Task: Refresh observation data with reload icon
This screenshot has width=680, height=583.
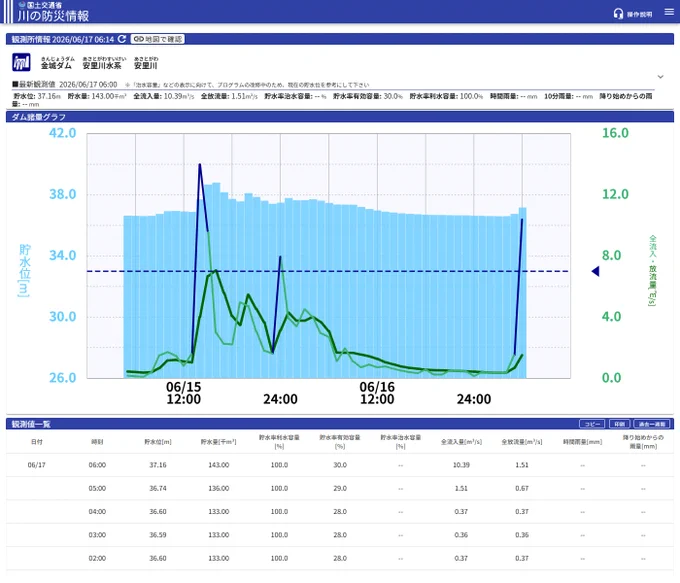Action: point(122,39)
